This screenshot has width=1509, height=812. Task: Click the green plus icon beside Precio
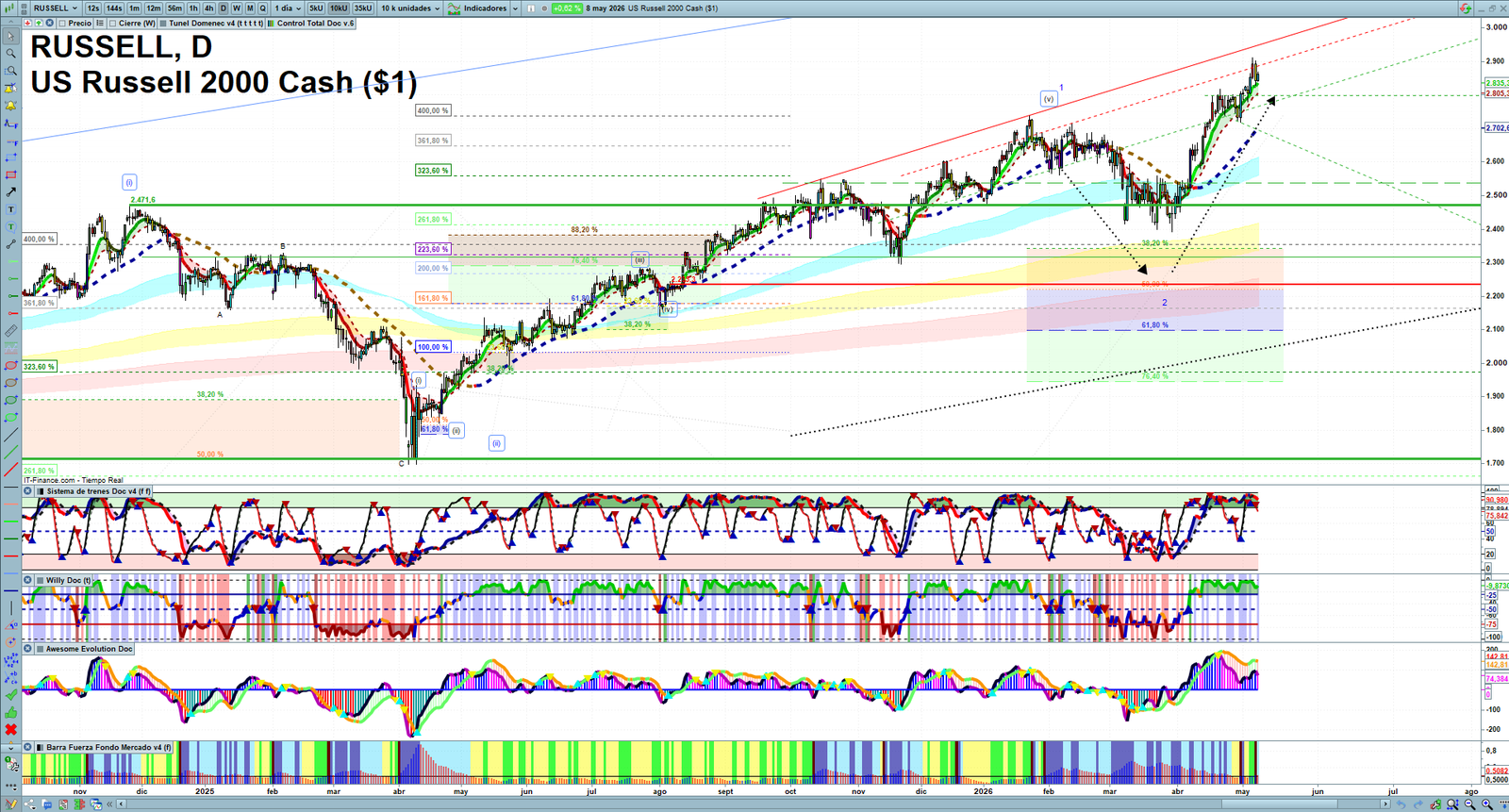click(39, 23)
